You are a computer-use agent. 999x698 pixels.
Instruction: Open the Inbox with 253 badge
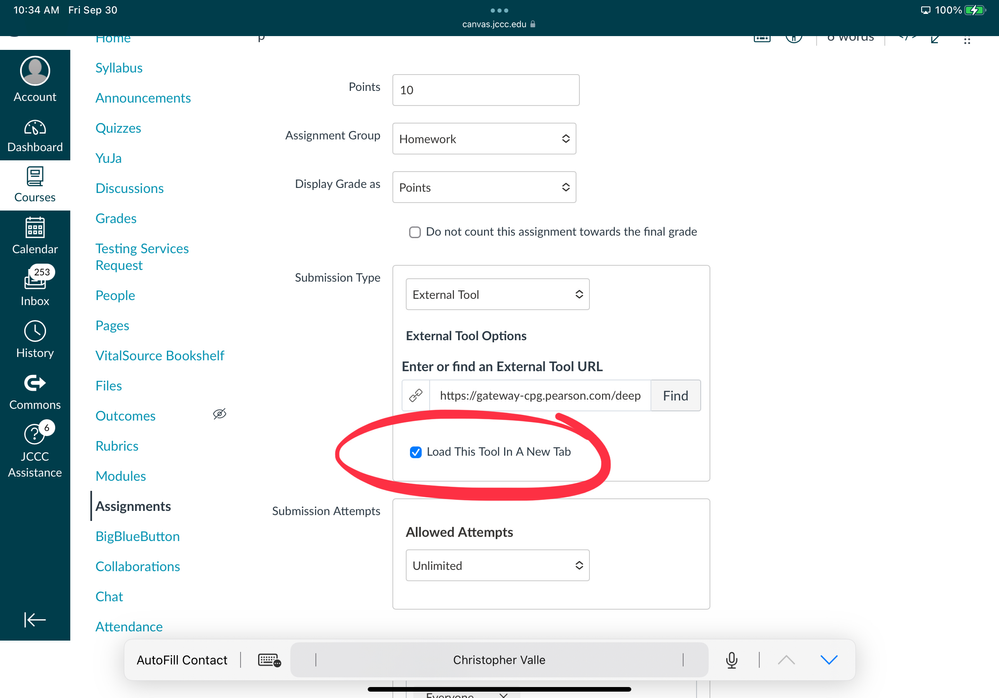point(35,282)
